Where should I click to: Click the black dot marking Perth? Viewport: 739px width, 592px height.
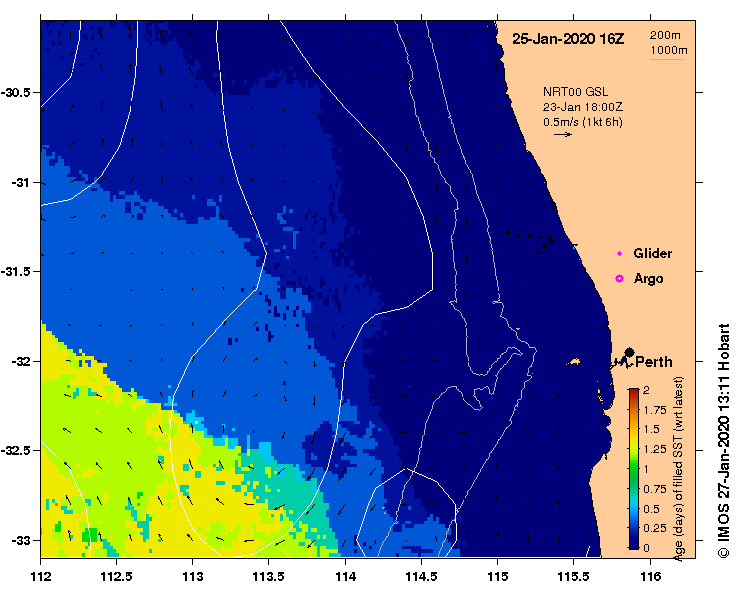click(629, 352)
